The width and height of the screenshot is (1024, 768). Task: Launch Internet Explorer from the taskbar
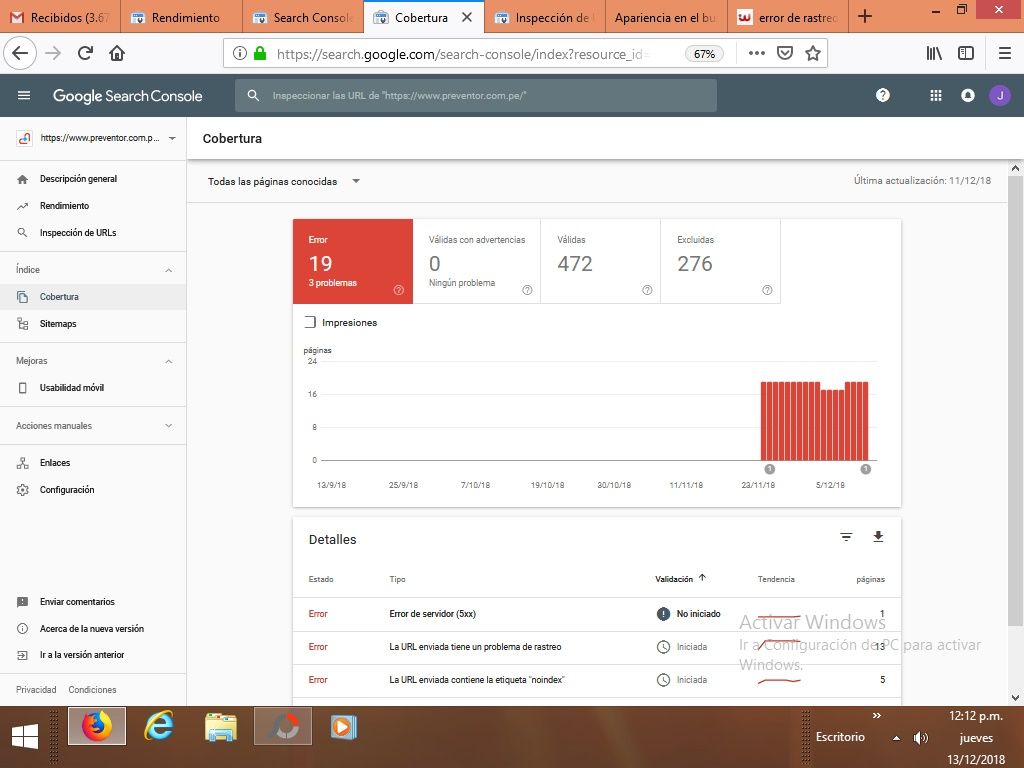point(159,726)
